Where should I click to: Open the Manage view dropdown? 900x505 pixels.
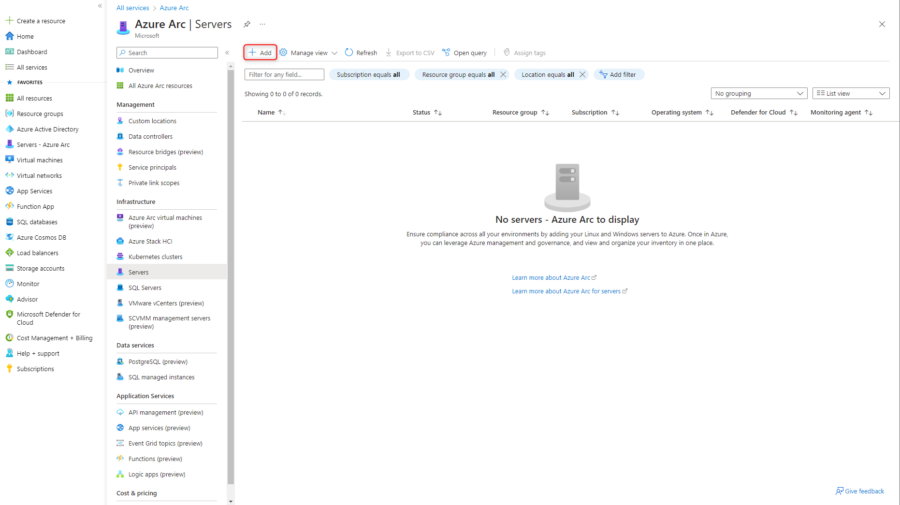pyautogui.click(x=308, y=53)
